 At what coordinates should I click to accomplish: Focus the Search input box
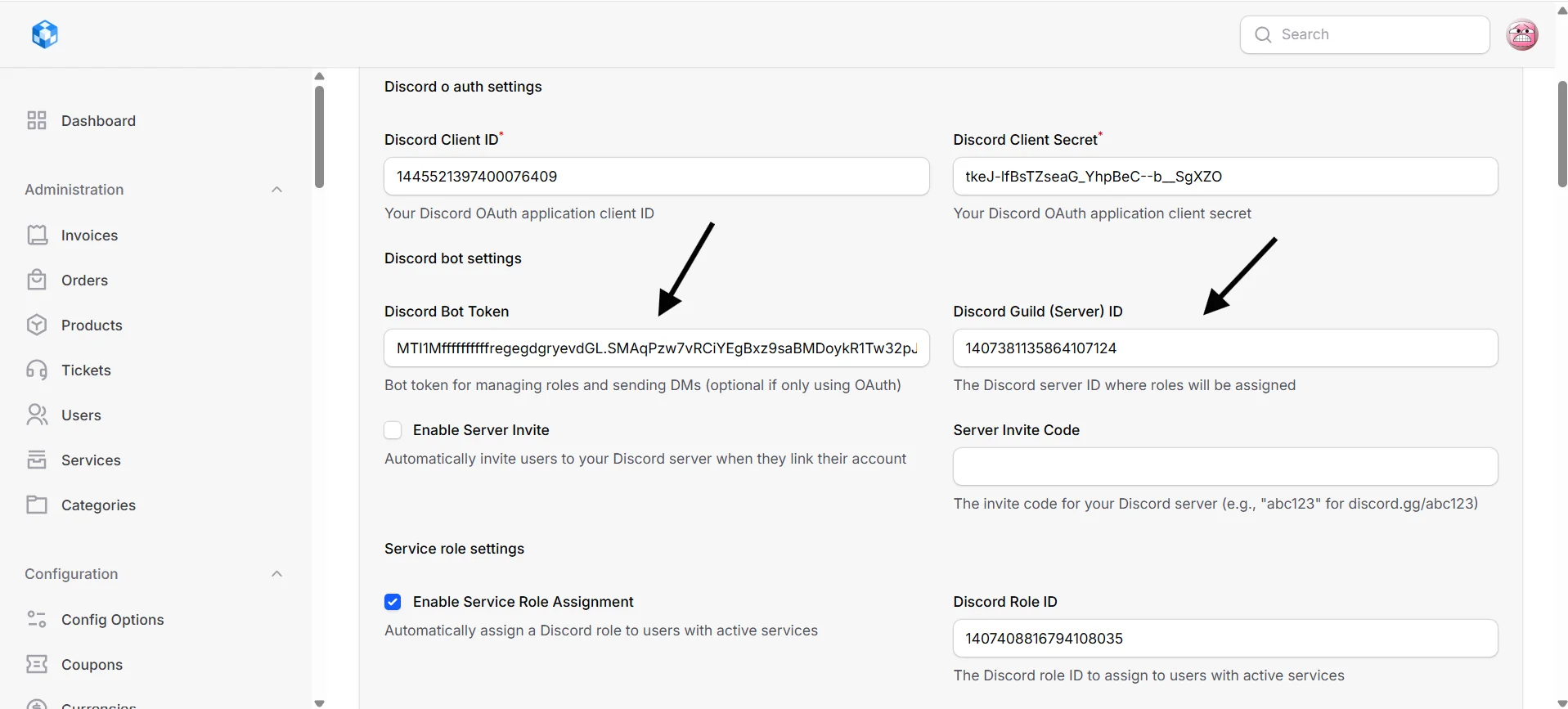[x=1364, y=34]
